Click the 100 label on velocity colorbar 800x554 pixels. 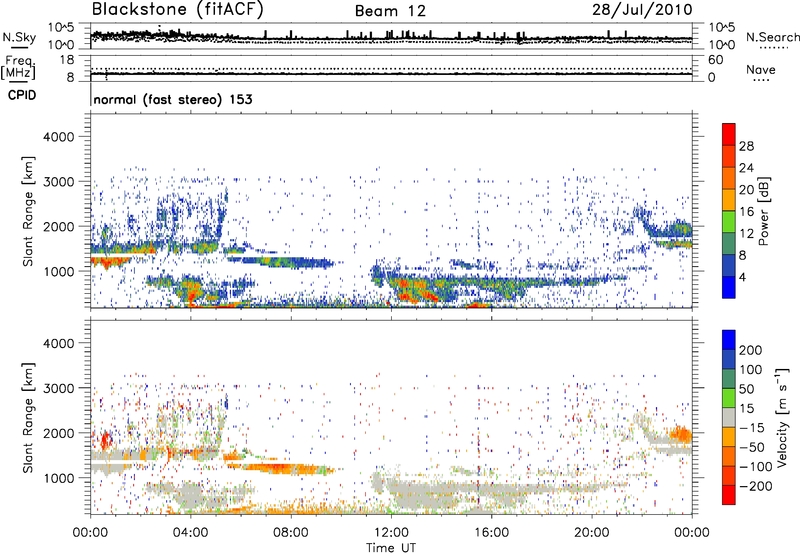pos(751,370)
